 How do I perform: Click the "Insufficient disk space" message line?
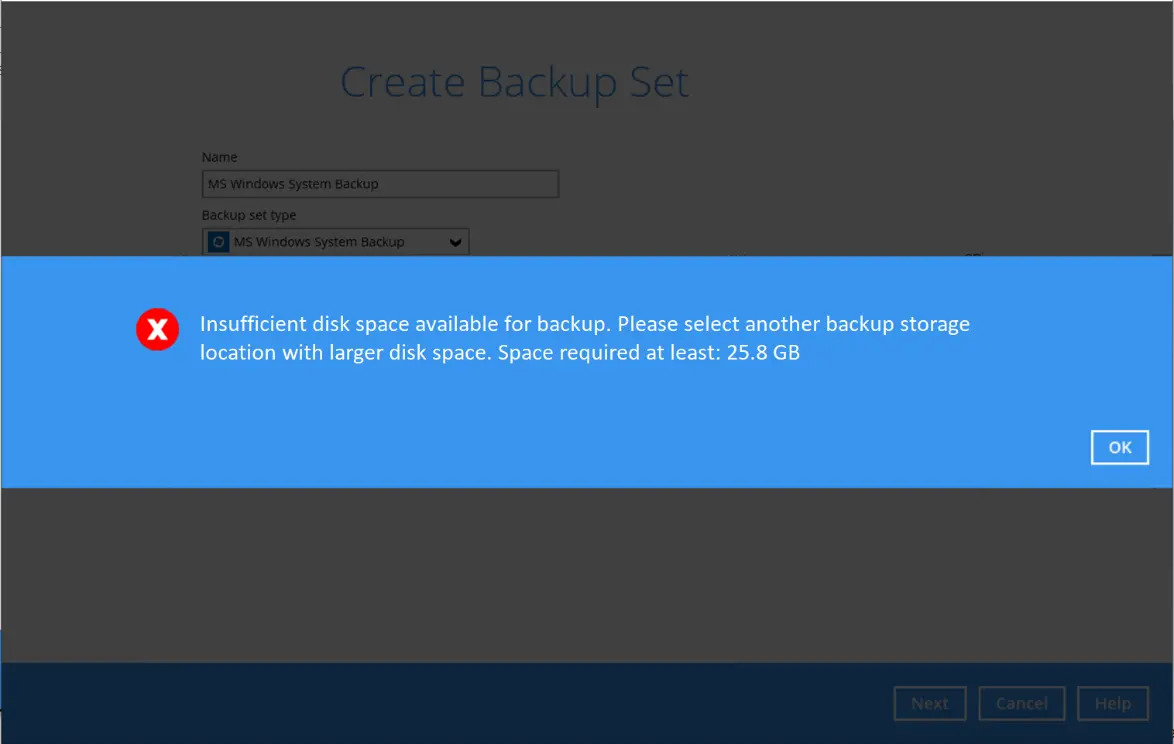click(584, 324)
